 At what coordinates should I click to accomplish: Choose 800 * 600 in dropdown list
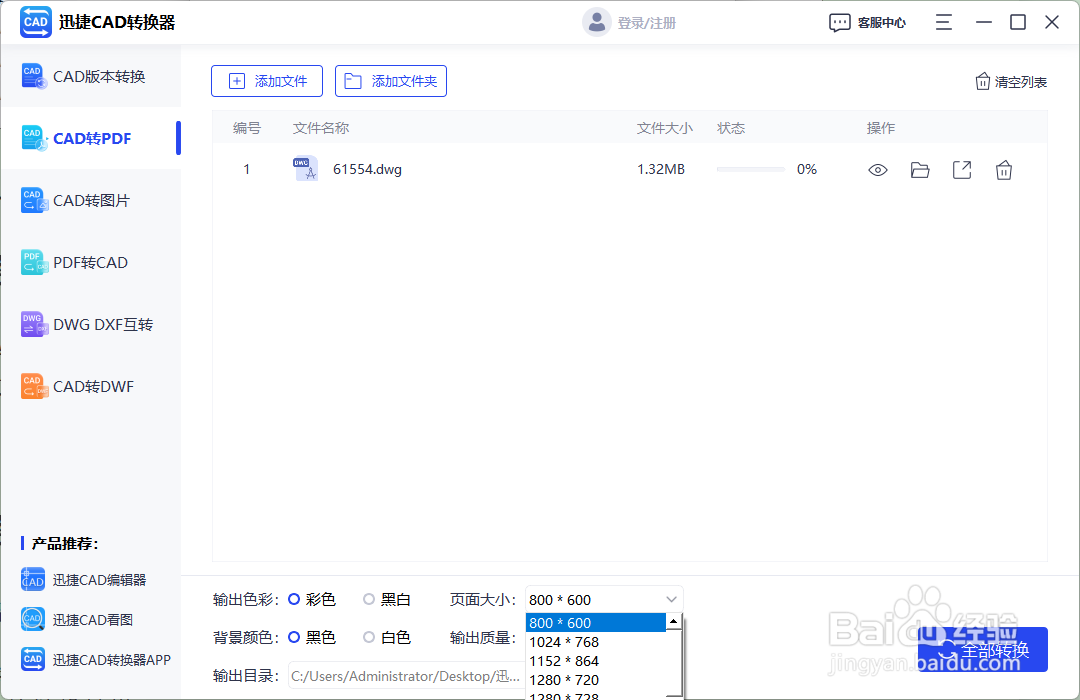click(596, 623)
